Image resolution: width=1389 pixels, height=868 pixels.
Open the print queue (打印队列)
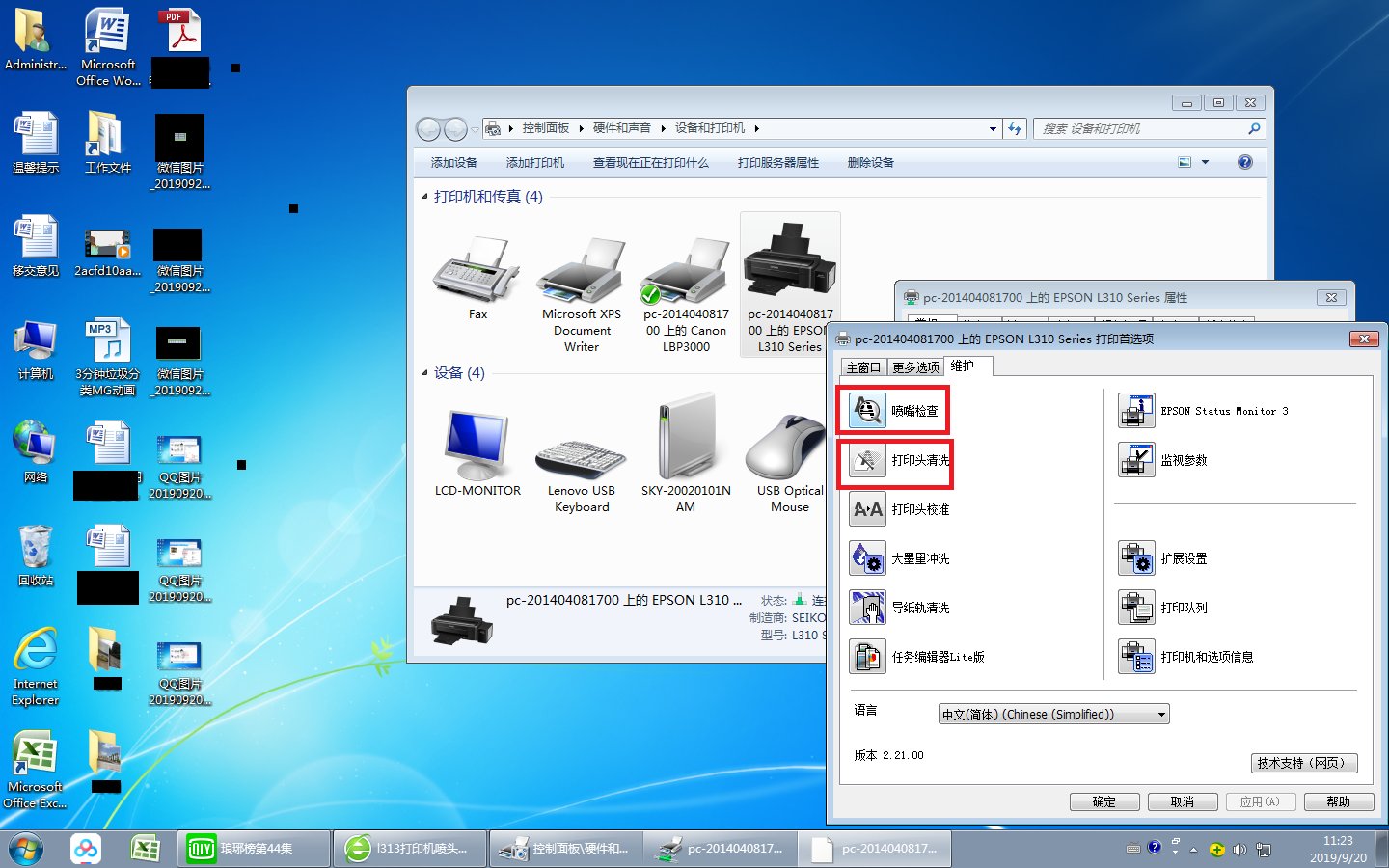(x=1136, y=608)
